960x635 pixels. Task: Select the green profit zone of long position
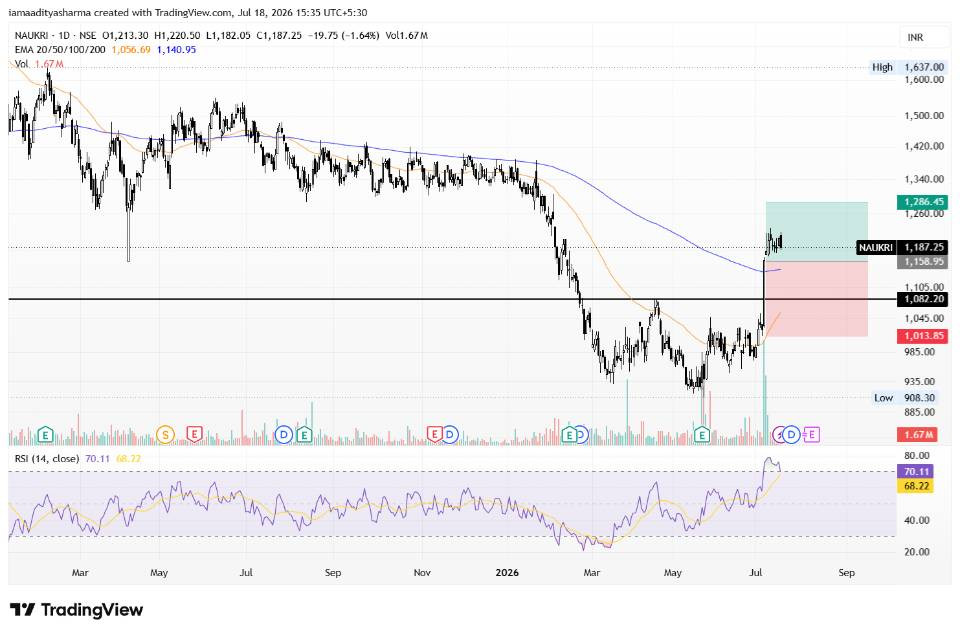[x=817, y=231]
